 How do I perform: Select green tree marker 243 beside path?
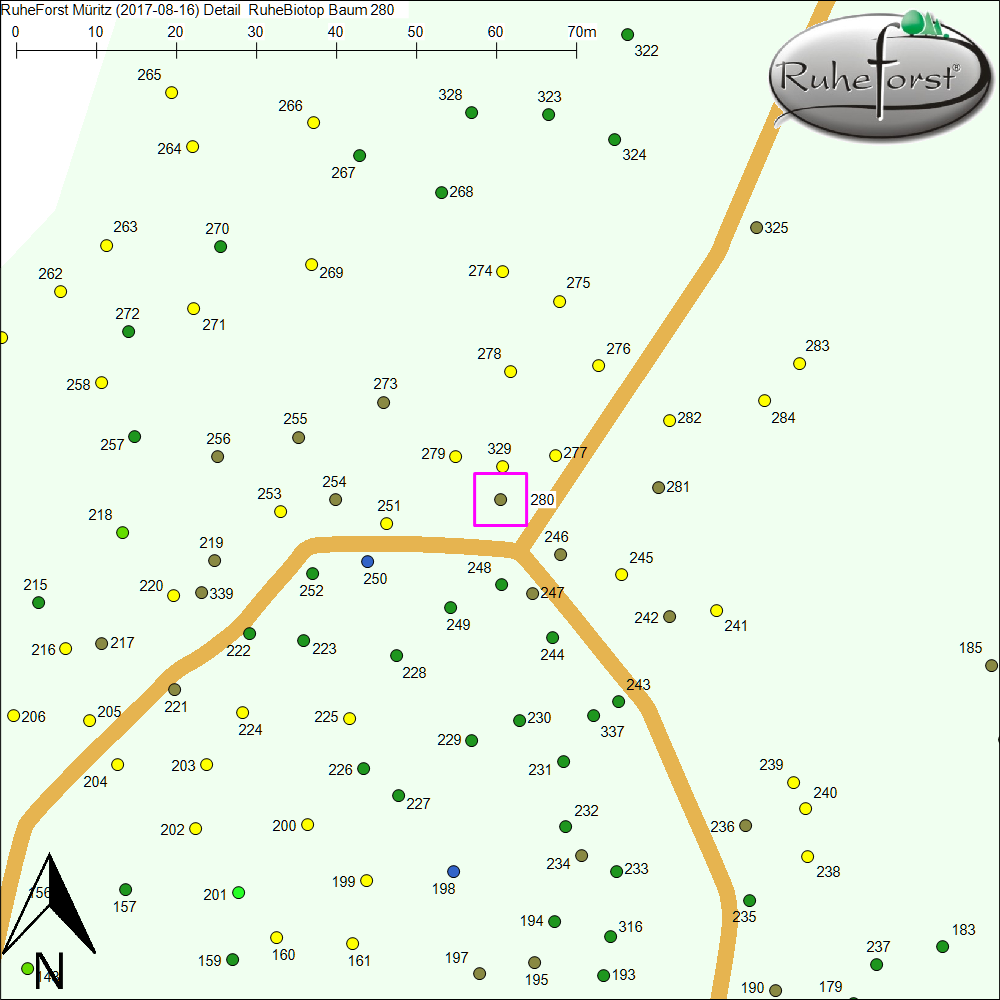pos(618,701)
